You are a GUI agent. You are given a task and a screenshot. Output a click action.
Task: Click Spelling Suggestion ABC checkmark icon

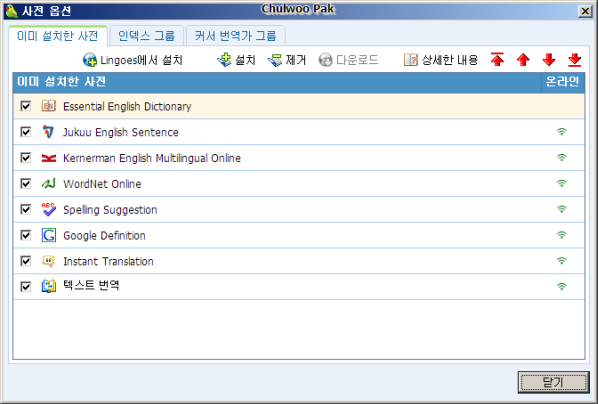48,209
